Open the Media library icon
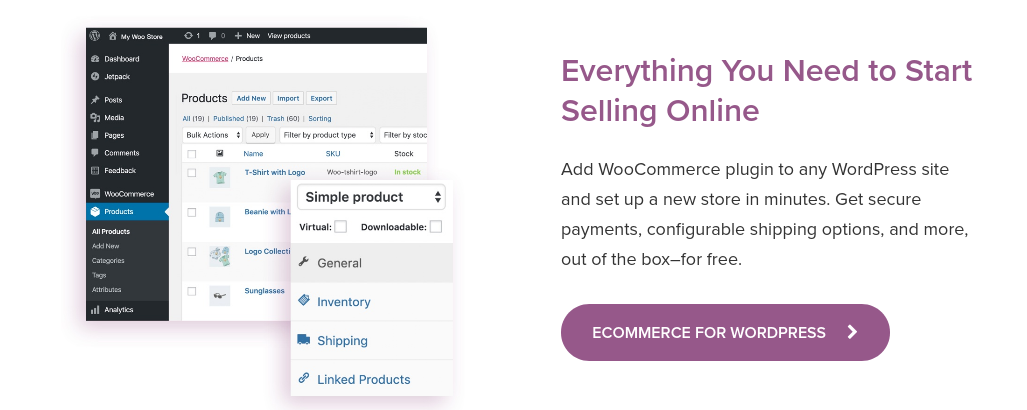 point(95,118)
